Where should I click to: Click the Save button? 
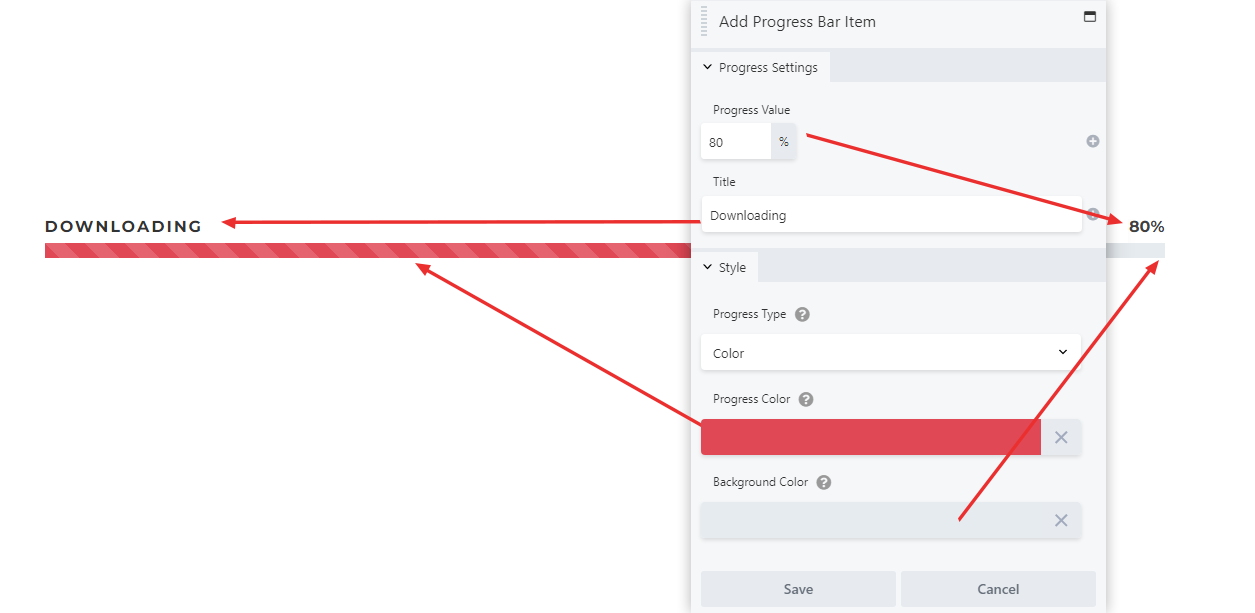coord(798,589)
